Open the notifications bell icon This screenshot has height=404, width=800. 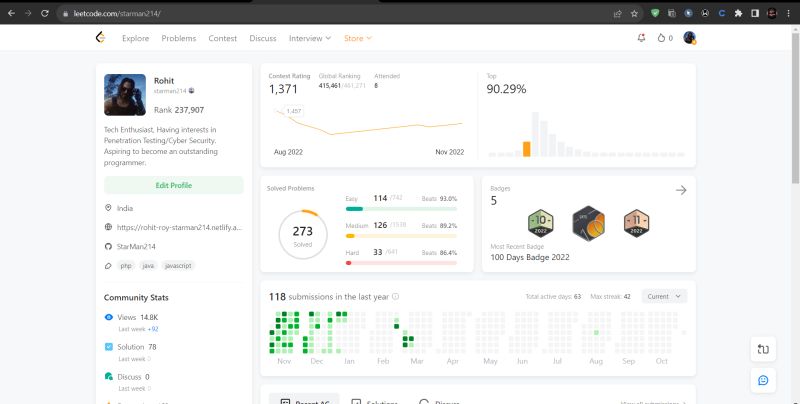(641, 38)
